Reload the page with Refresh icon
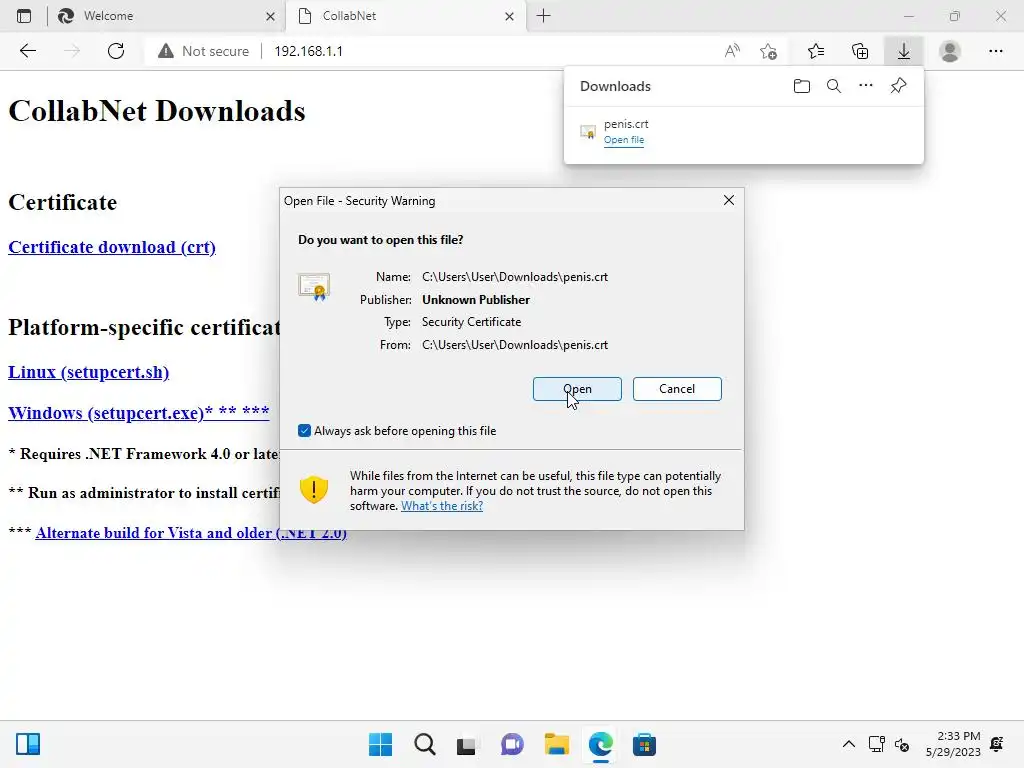 tap(116, 51)
